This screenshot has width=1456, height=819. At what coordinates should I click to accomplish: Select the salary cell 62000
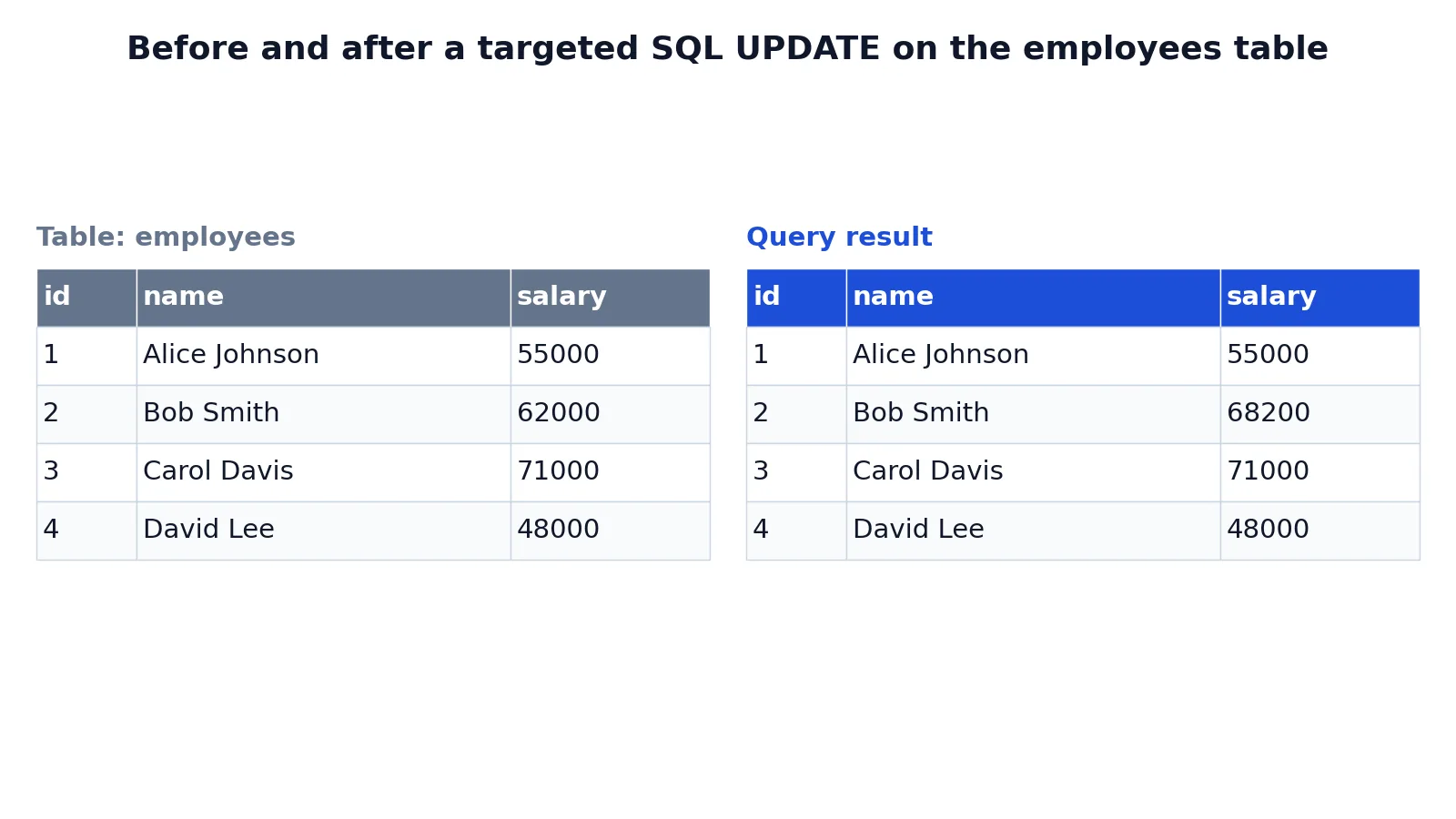[610, 414]
